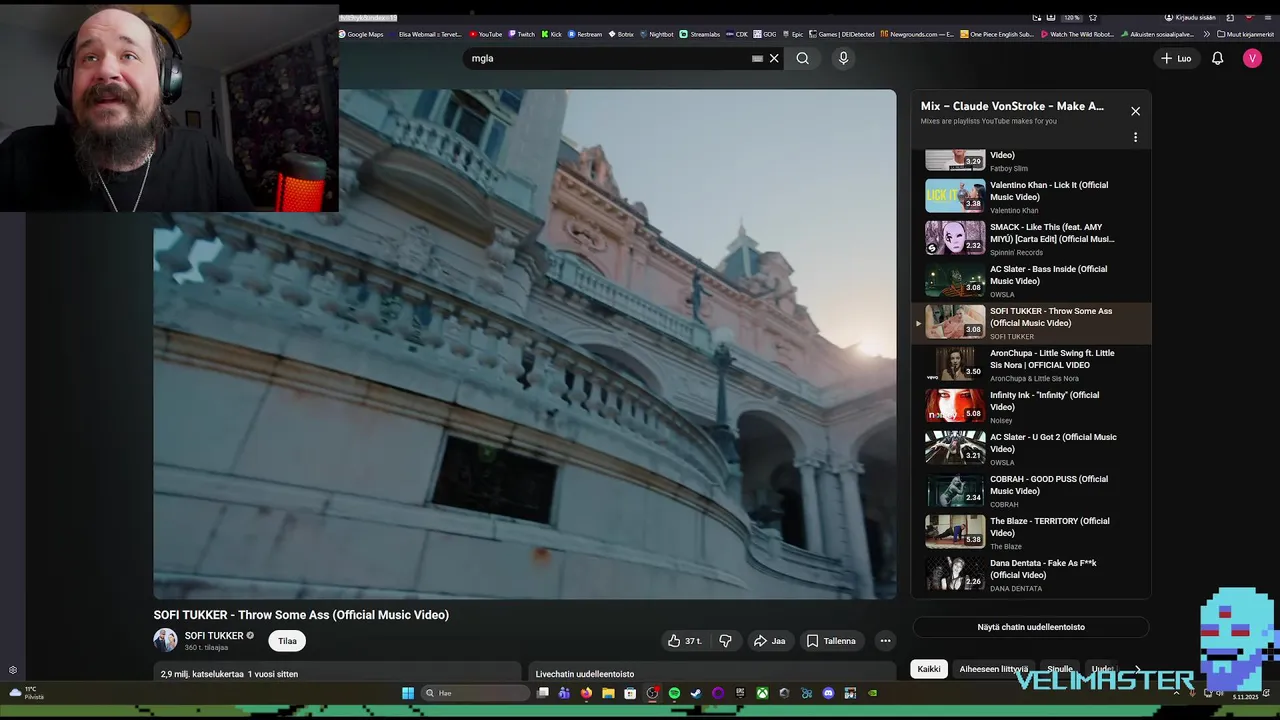Dislike the video with the thumbs-down button

[726, 641]
